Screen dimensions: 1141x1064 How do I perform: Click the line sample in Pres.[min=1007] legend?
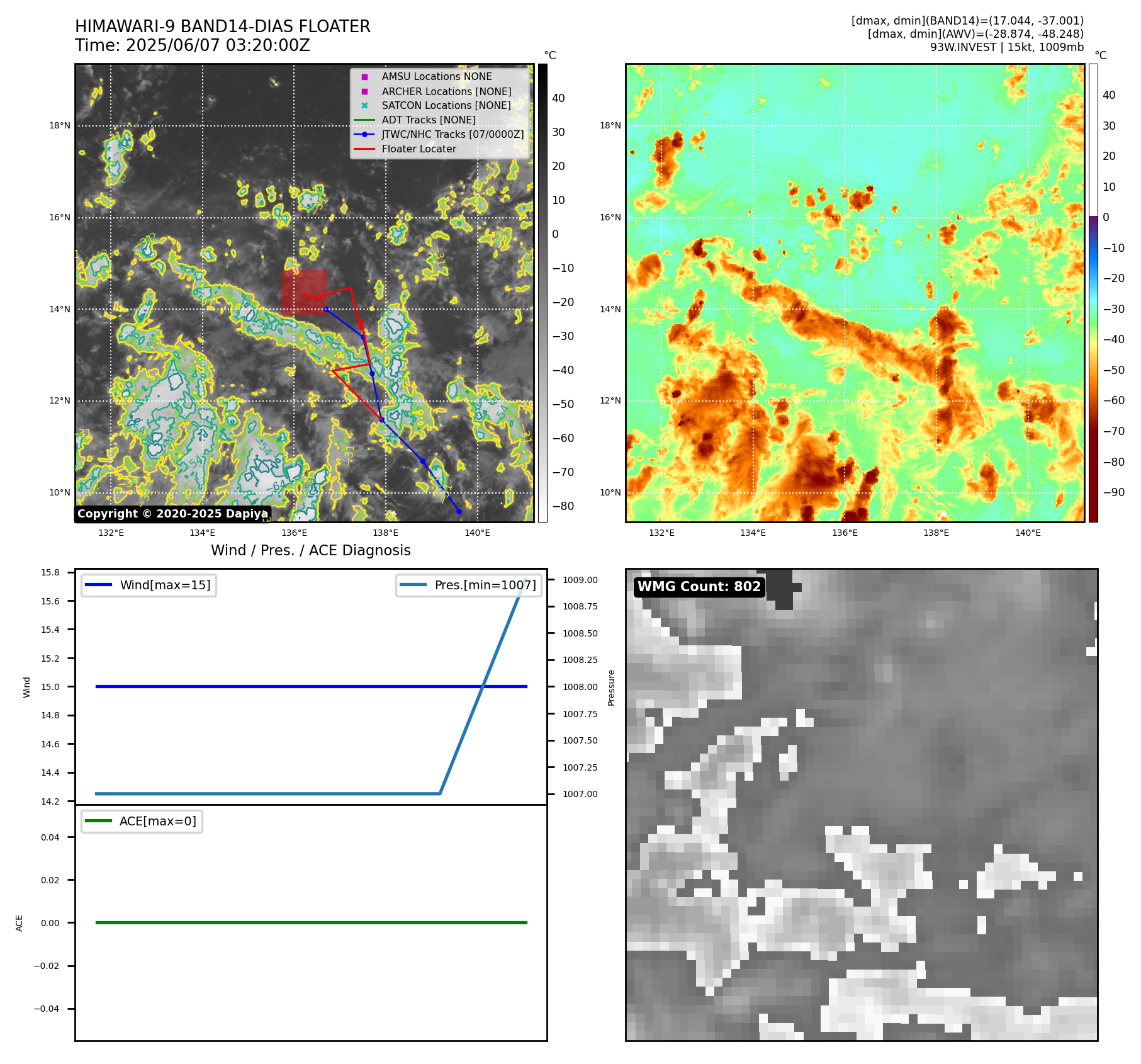(x=413, y=585)
